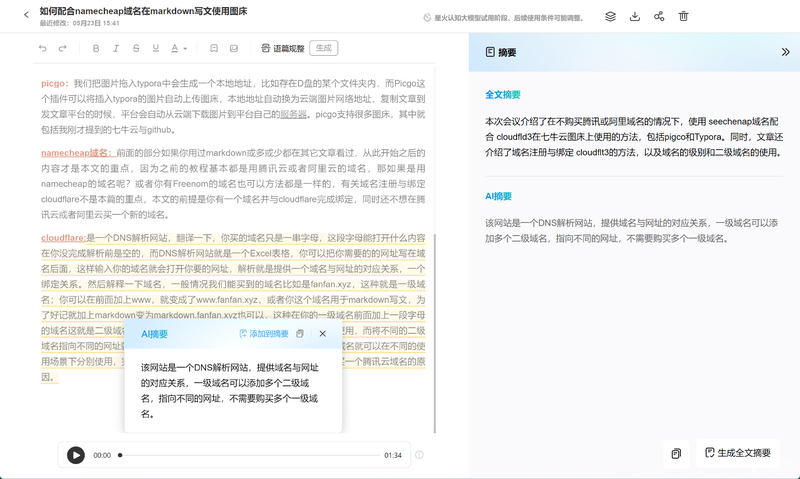Click the 生成 button in toolbar

click(x=323, y=48)
